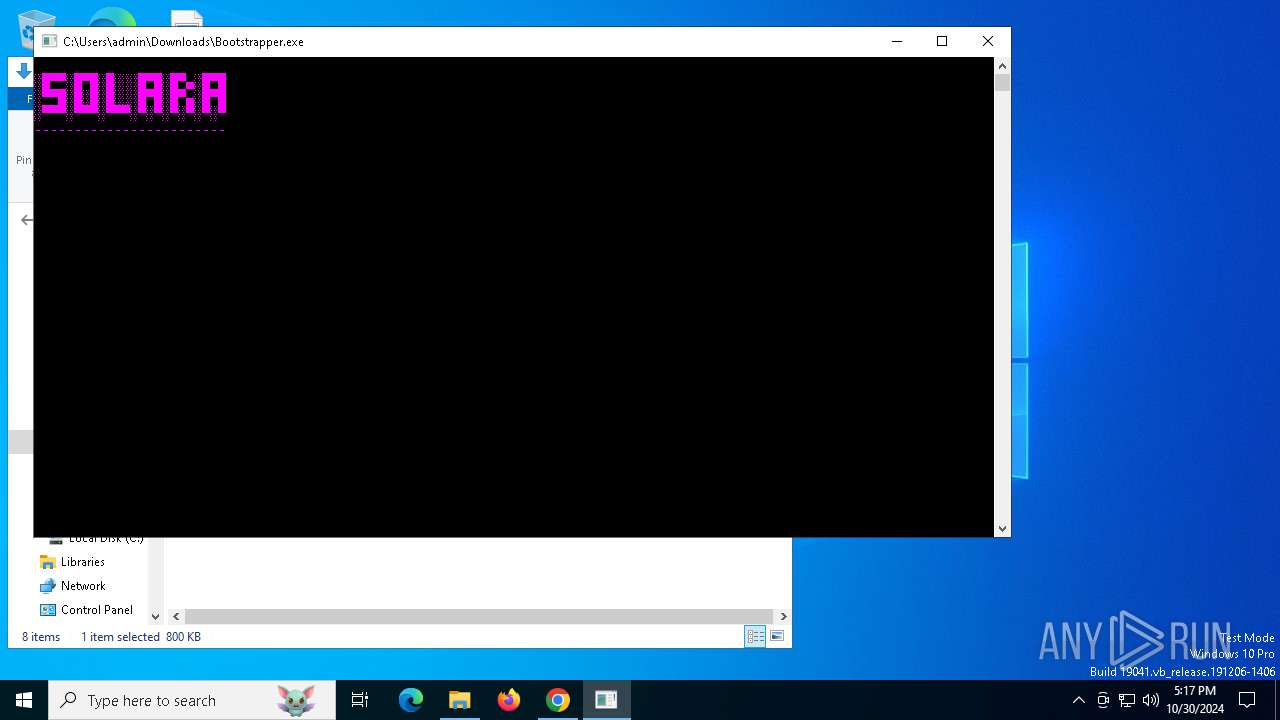Click the Network icon in Explorer tree
Viewport: 1280px width, 720px height.
(x=47, y=586)
